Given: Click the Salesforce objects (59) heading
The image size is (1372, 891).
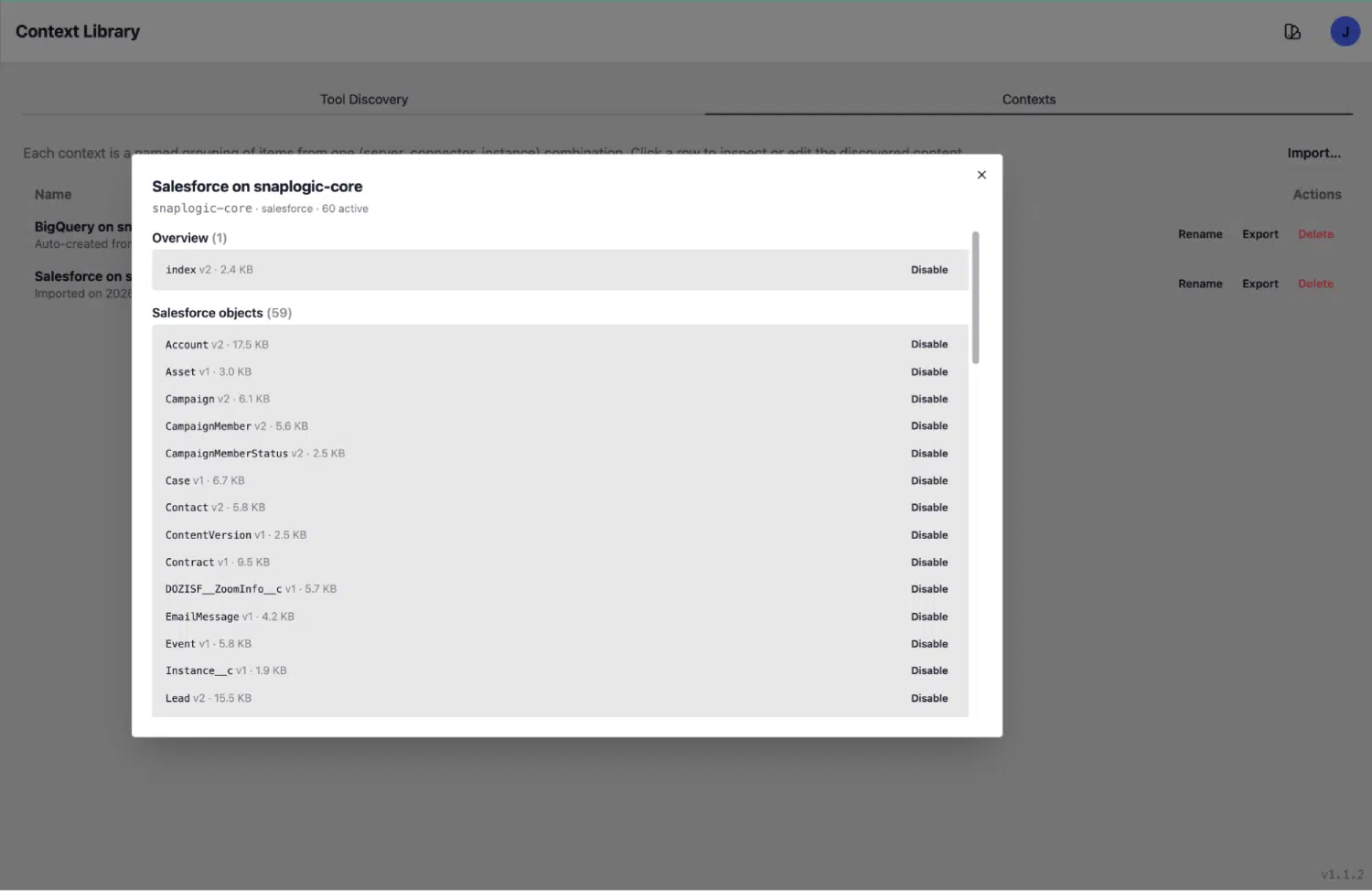Looking at the screenshot, I should 222,313.
